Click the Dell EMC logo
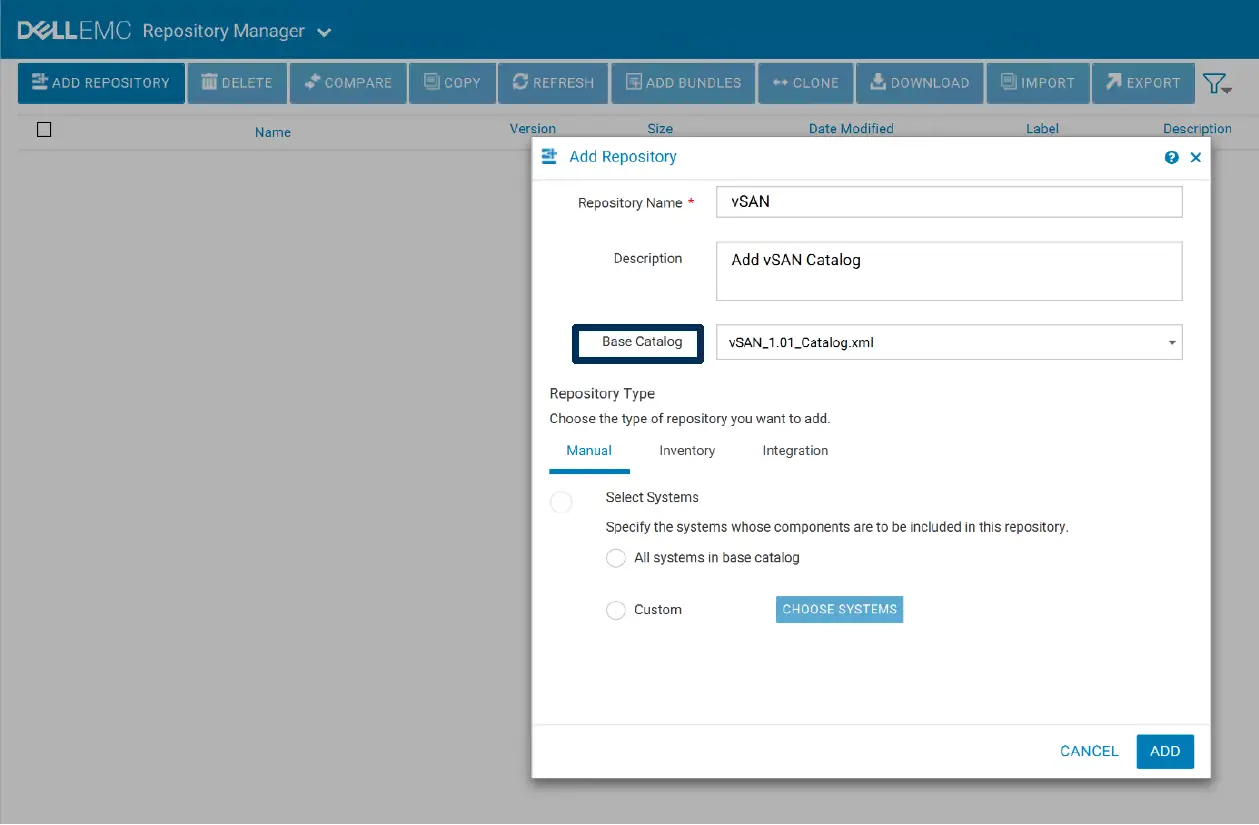 [75, 31]
